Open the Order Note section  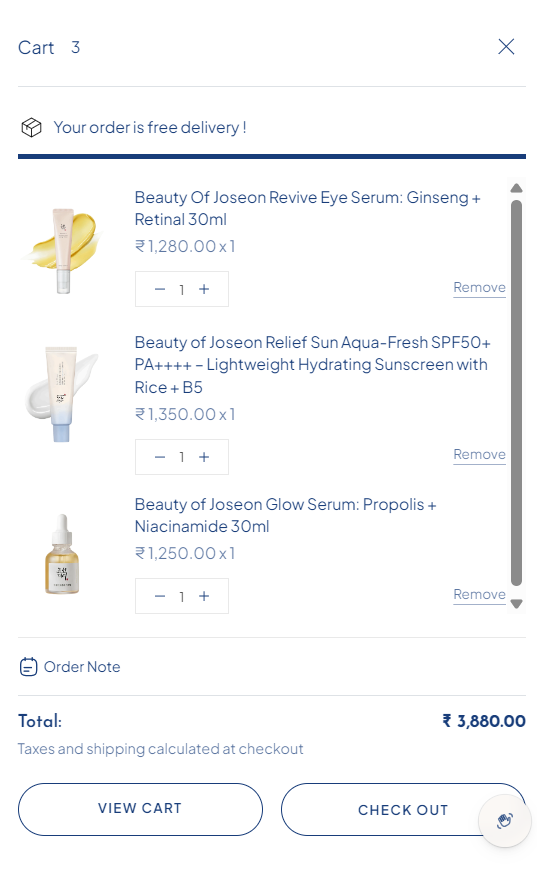pyautogui.click(x=70, y=667)
